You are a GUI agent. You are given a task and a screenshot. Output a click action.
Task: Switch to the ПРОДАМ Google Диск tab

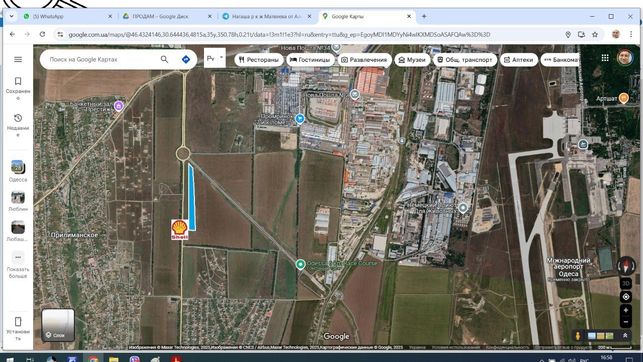pos(166,16)
